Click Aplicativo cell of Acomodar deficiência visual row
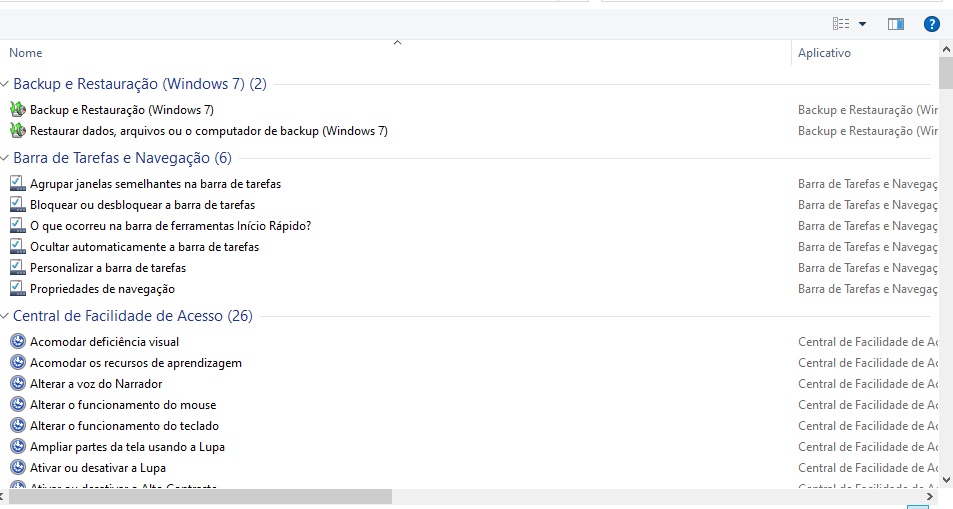The image size is (953, 509). (868, 342)
